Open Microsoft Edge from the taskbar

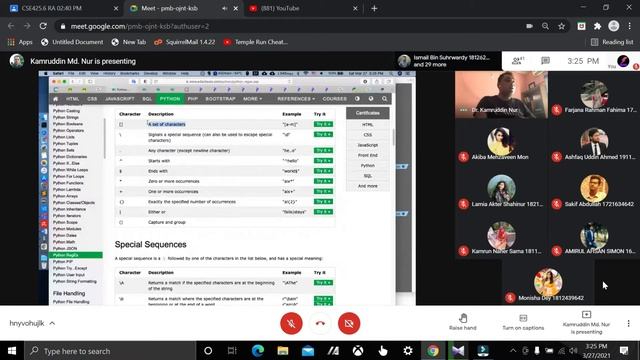[x=258, y=351]
